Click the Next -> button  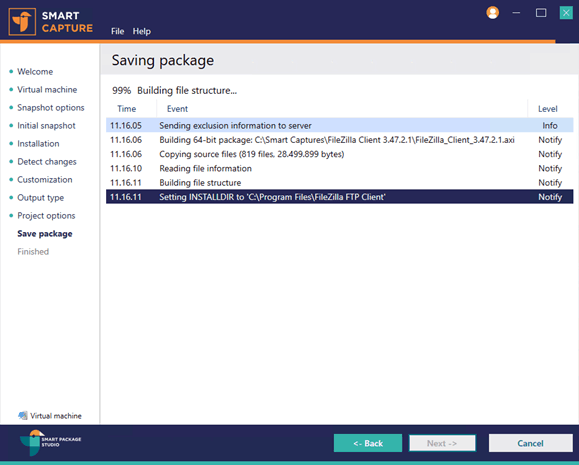pos(442,443)
